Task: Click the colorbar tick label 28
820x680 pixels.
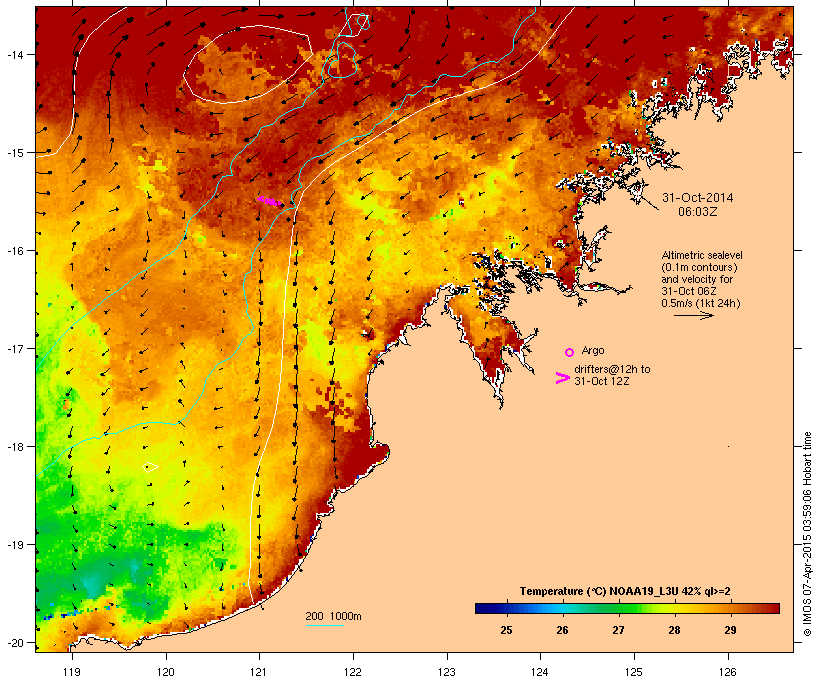Action: (674, 630)
